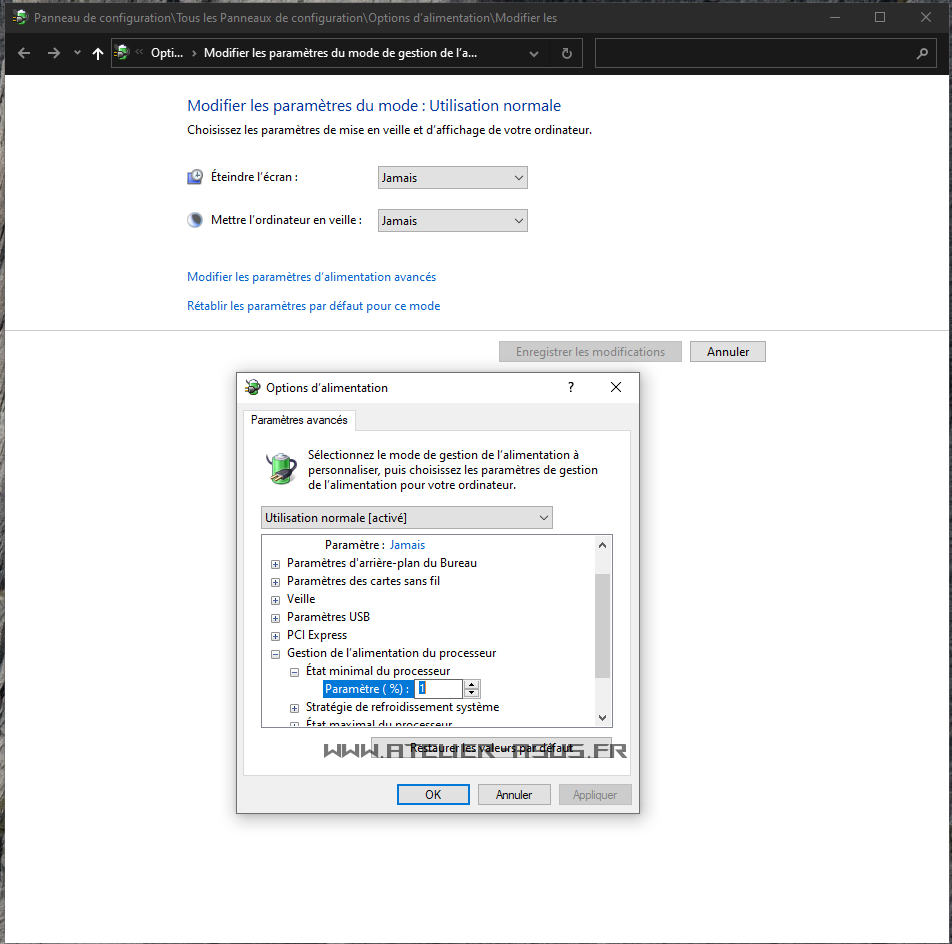Screen dimensions: 952x944
Task: Collapse 'Gestion de l'alimentation du processeur'
Action: tap(276, 654)
